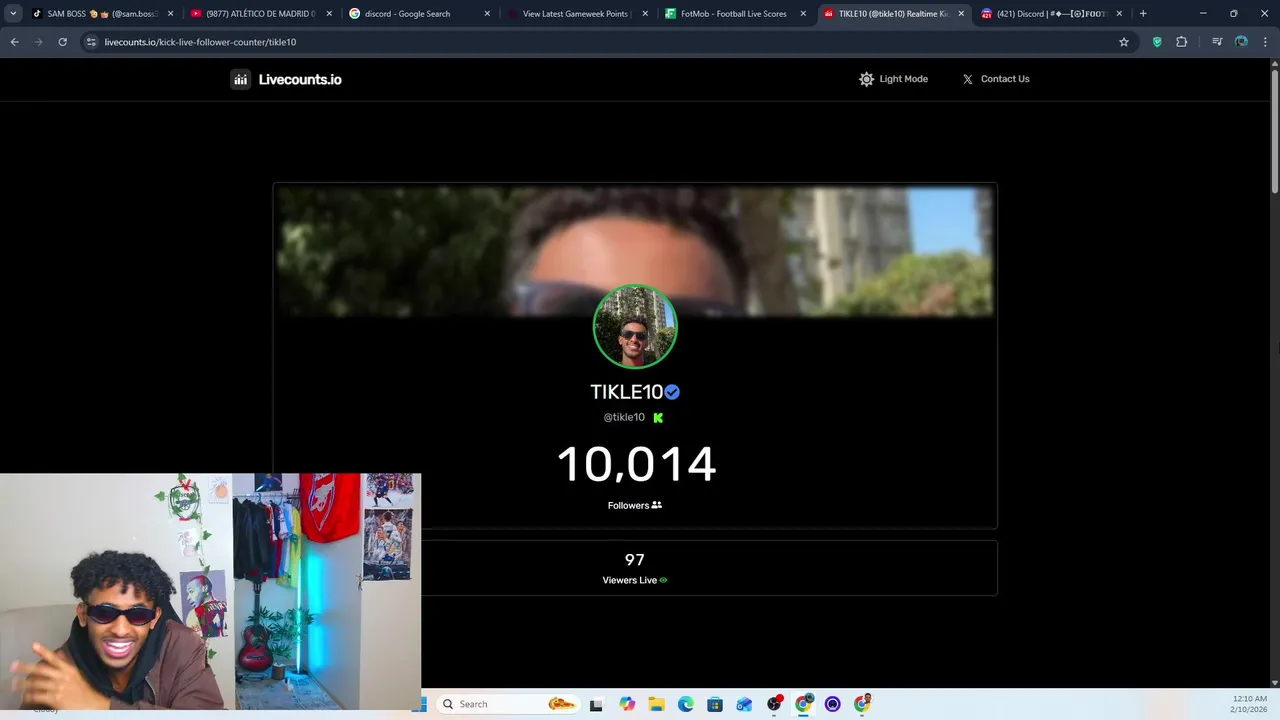Click the TIKLE10 circular profile picture
The image size is (1280, 720).
click(x=635, y=327)
